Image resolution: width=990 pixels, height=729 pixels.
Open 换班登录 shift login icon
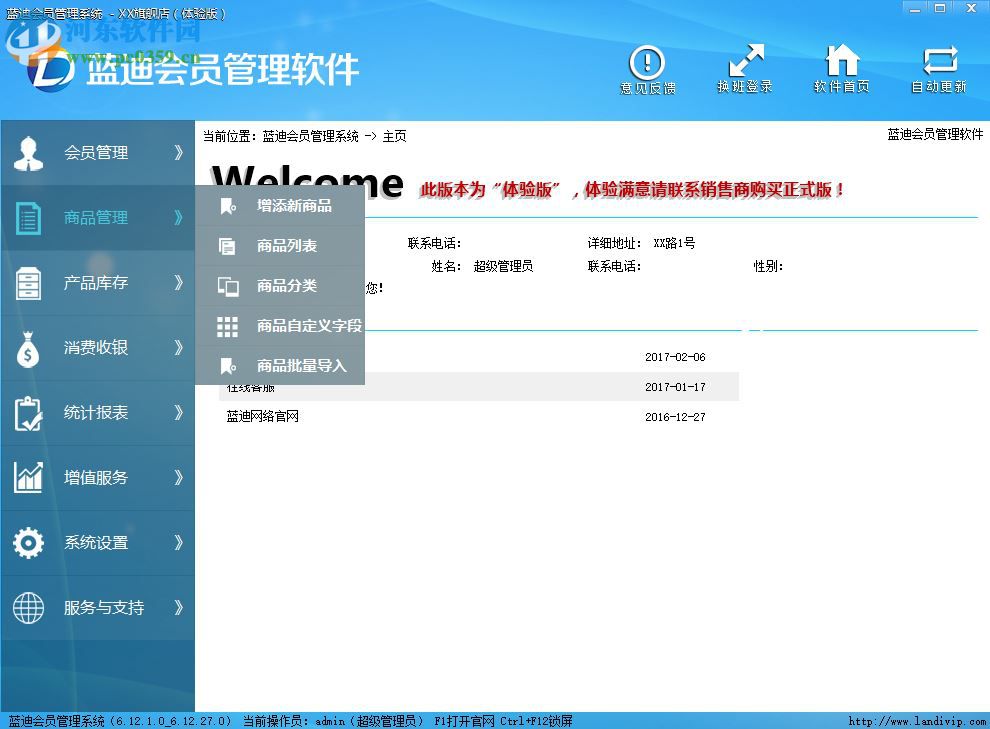(745, 67)
